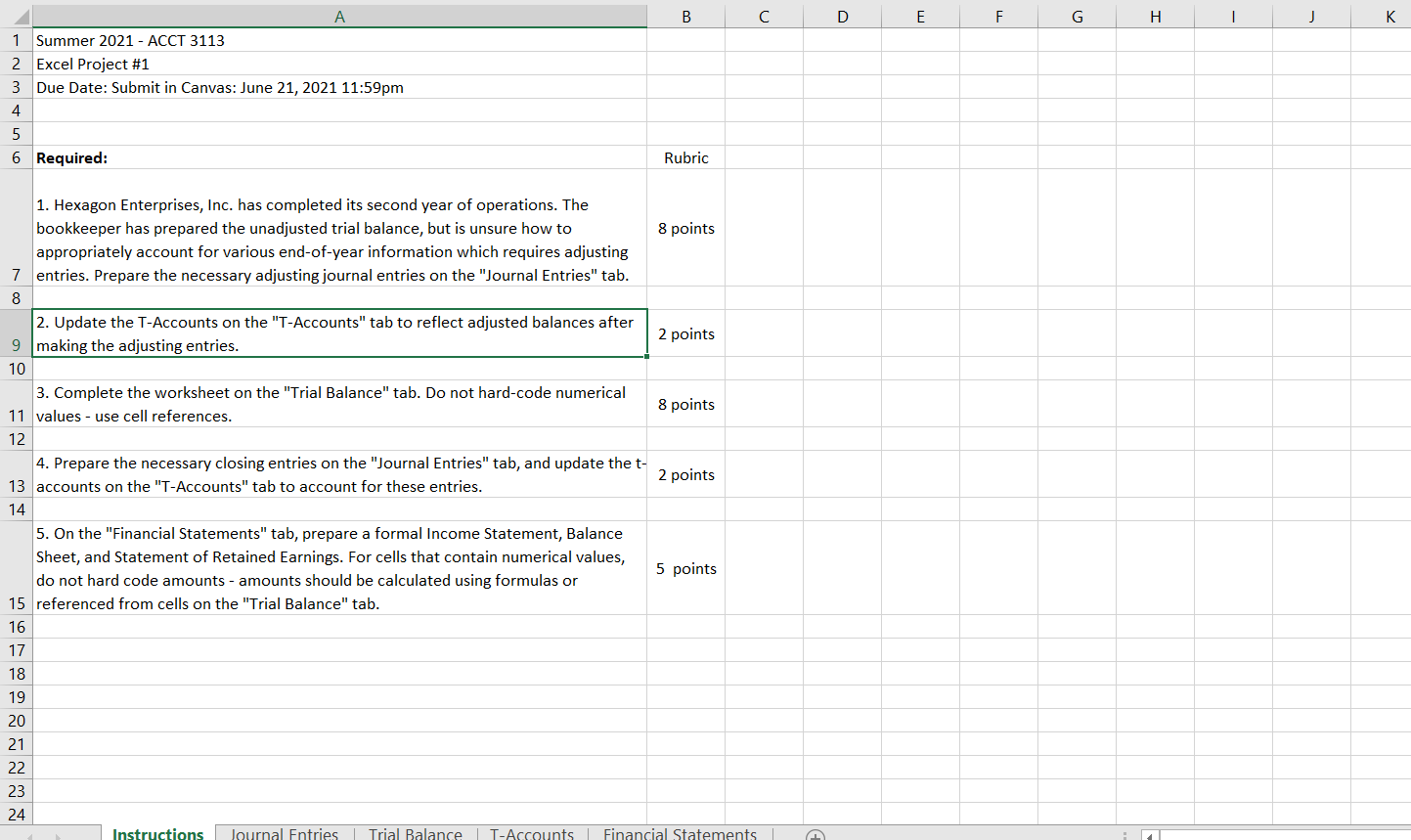
Task: Click the 'Update the T-Accounts' instruction cell
Action: coord(339,333)
